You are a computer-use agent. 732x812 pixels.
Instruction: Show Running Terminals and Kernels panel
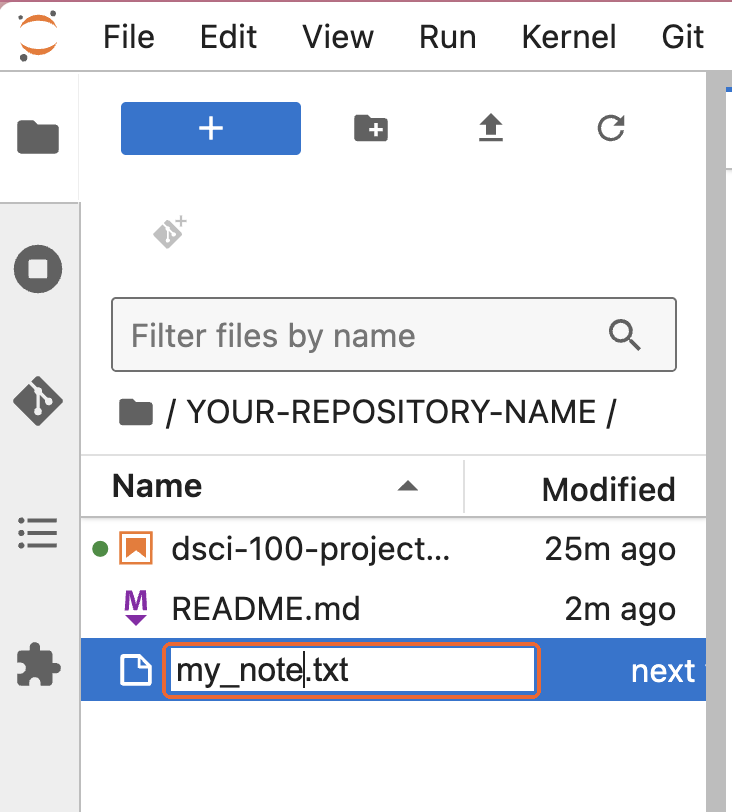(x=38, y=269)
